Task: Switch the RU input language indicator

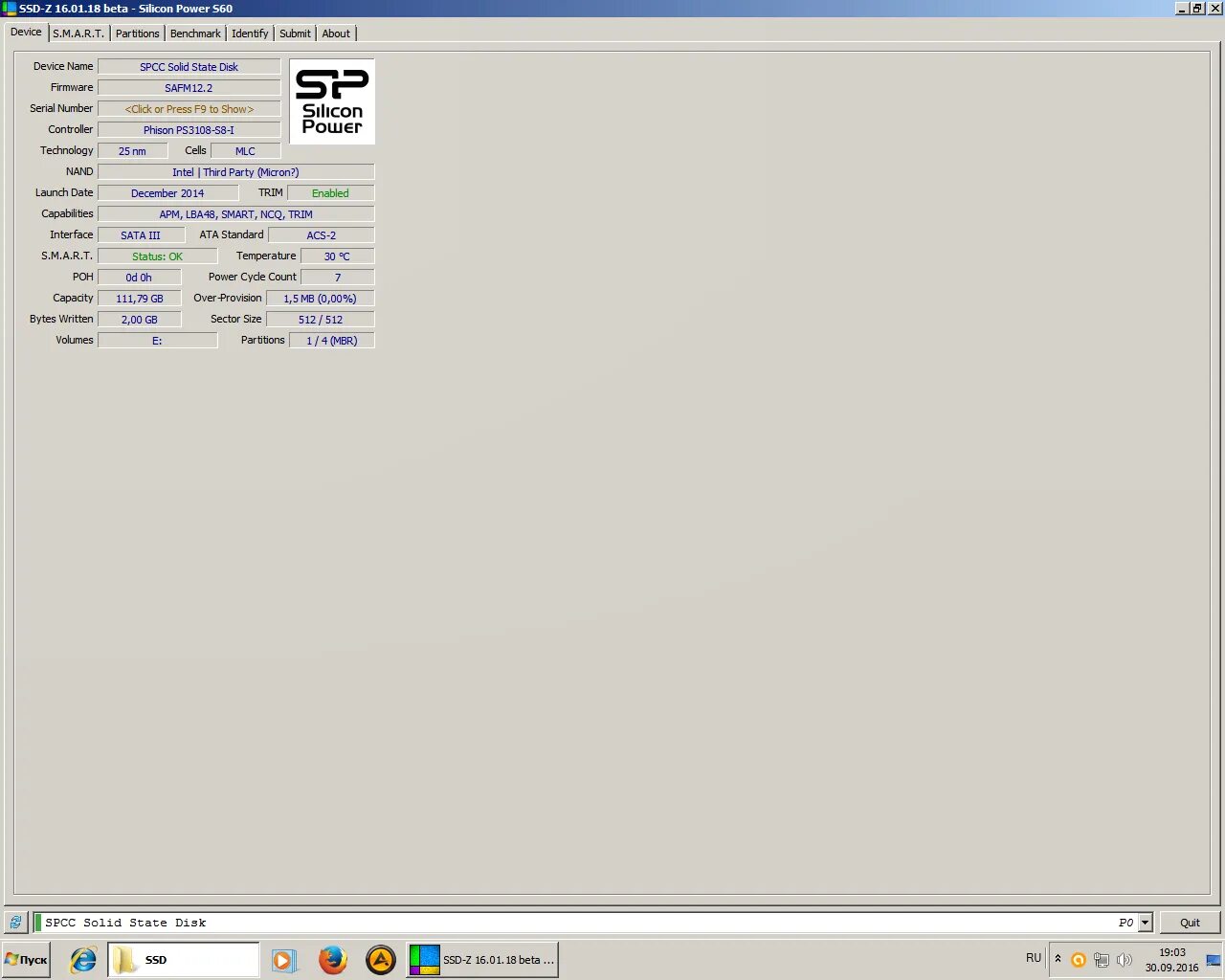Action: pos(1034,958)
